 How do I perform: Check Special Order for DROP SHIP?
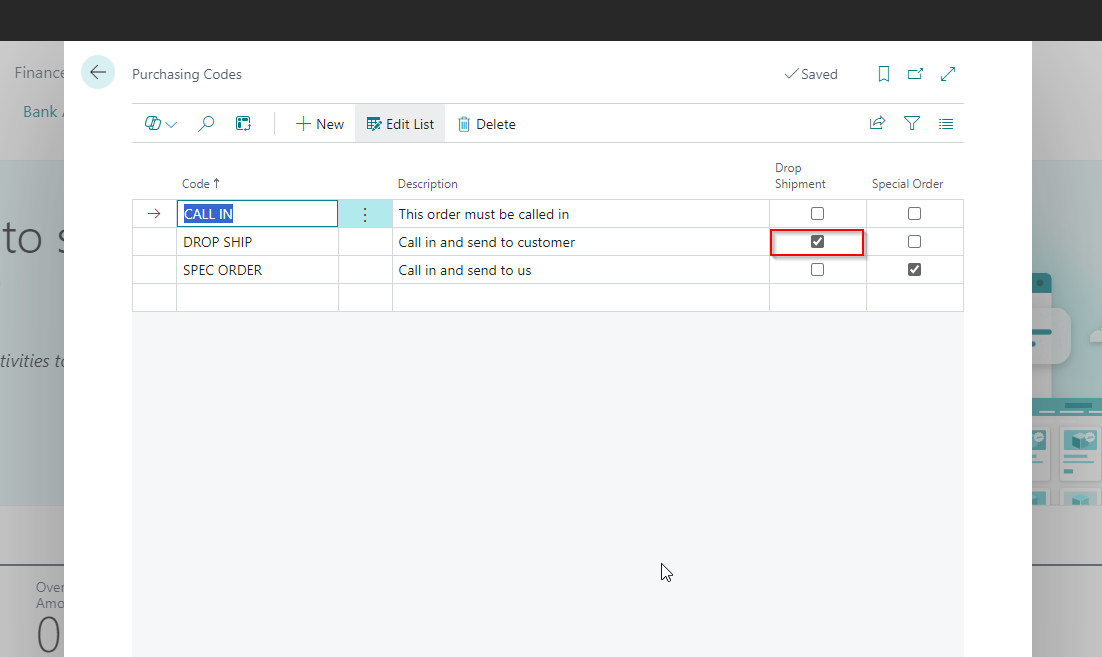point(914,242)
